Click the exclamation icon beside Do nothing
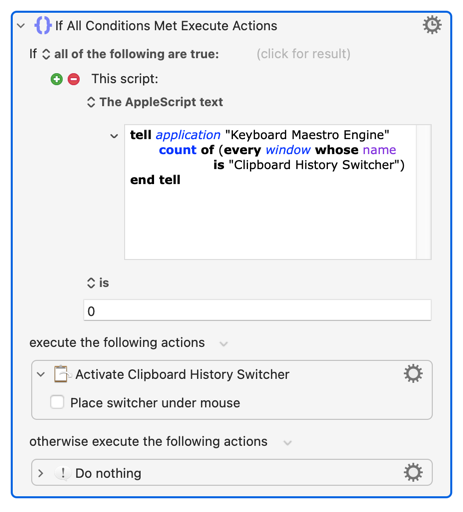 coord(63,473)
